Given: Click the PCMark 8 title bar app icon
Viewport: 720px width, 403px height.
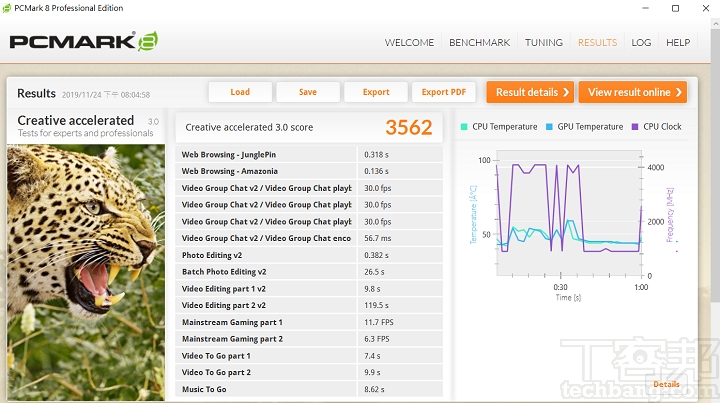Looking at the screenshot, I should (8, 8).
